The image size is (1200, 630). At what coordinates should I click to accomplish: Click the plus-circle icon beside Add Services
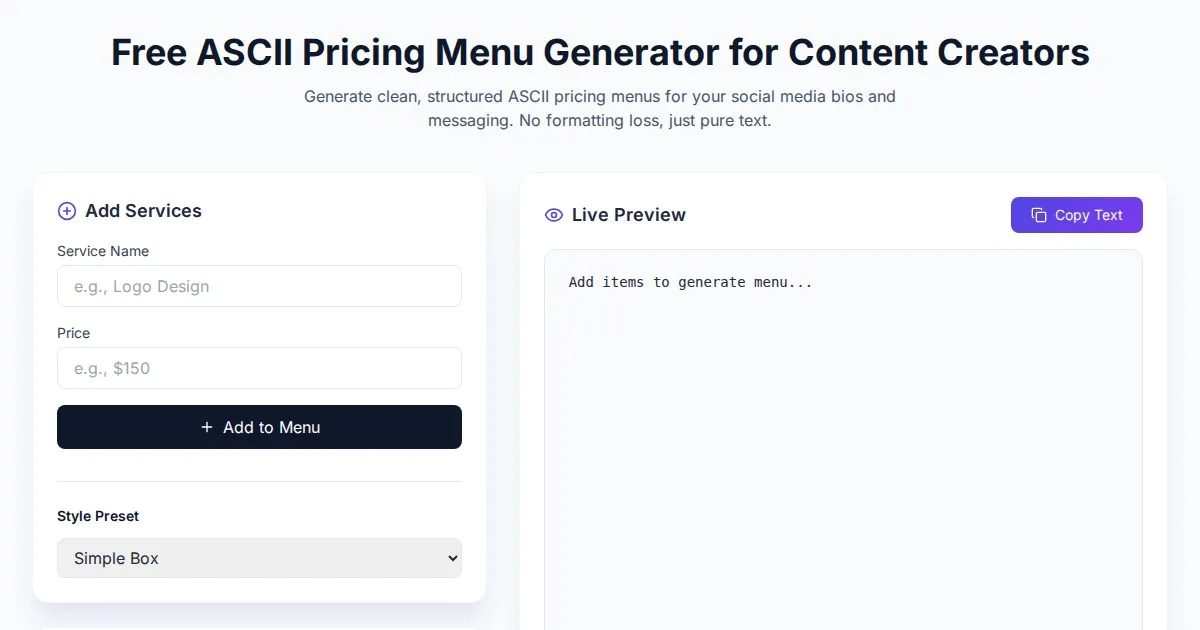tap(67, 211)
